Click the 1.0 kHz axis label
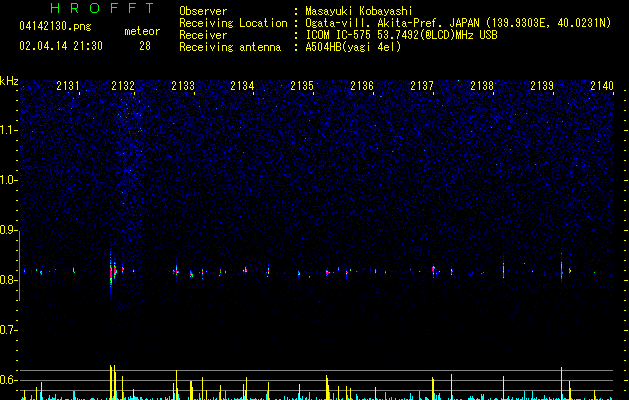This screenshot has height=400, width=629. (x=9, y=180)
